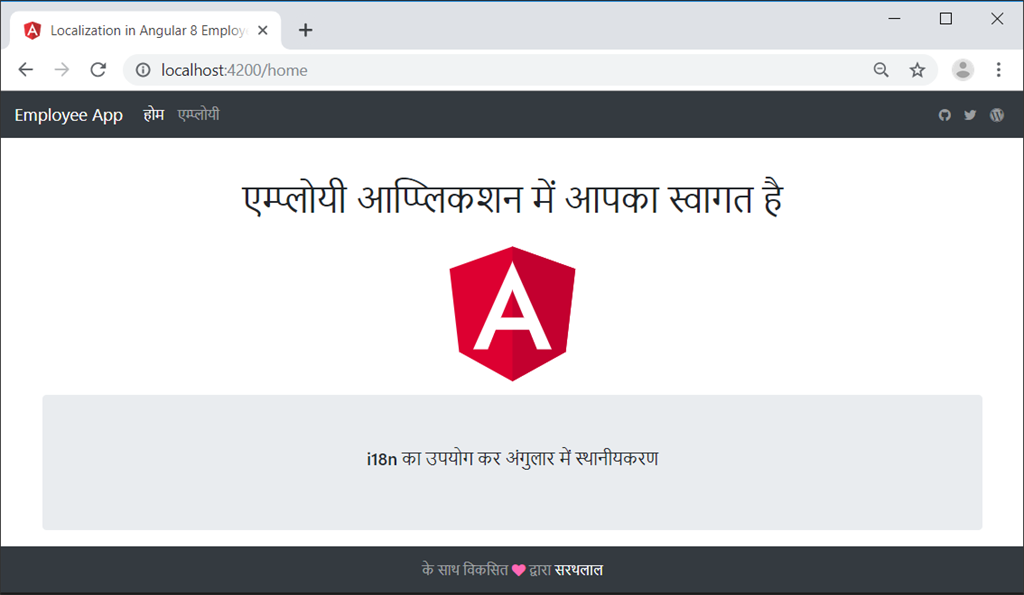Viewport: 1024px width, 595px height.
Task: Click the heart icon in the footer
Action: point(516,569)
